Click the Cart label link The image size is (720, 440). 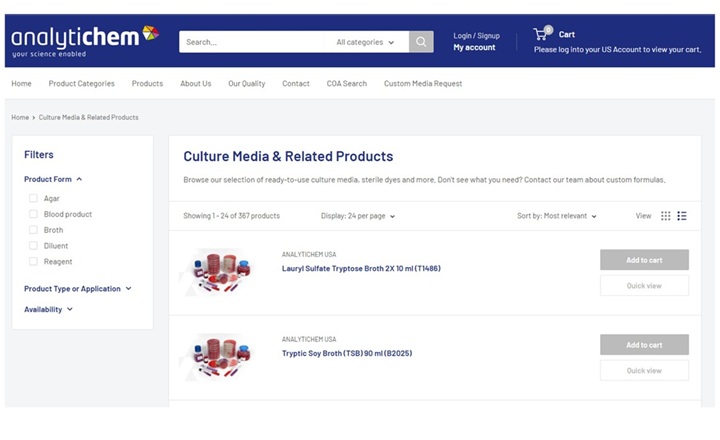click(x=567, y=34)
